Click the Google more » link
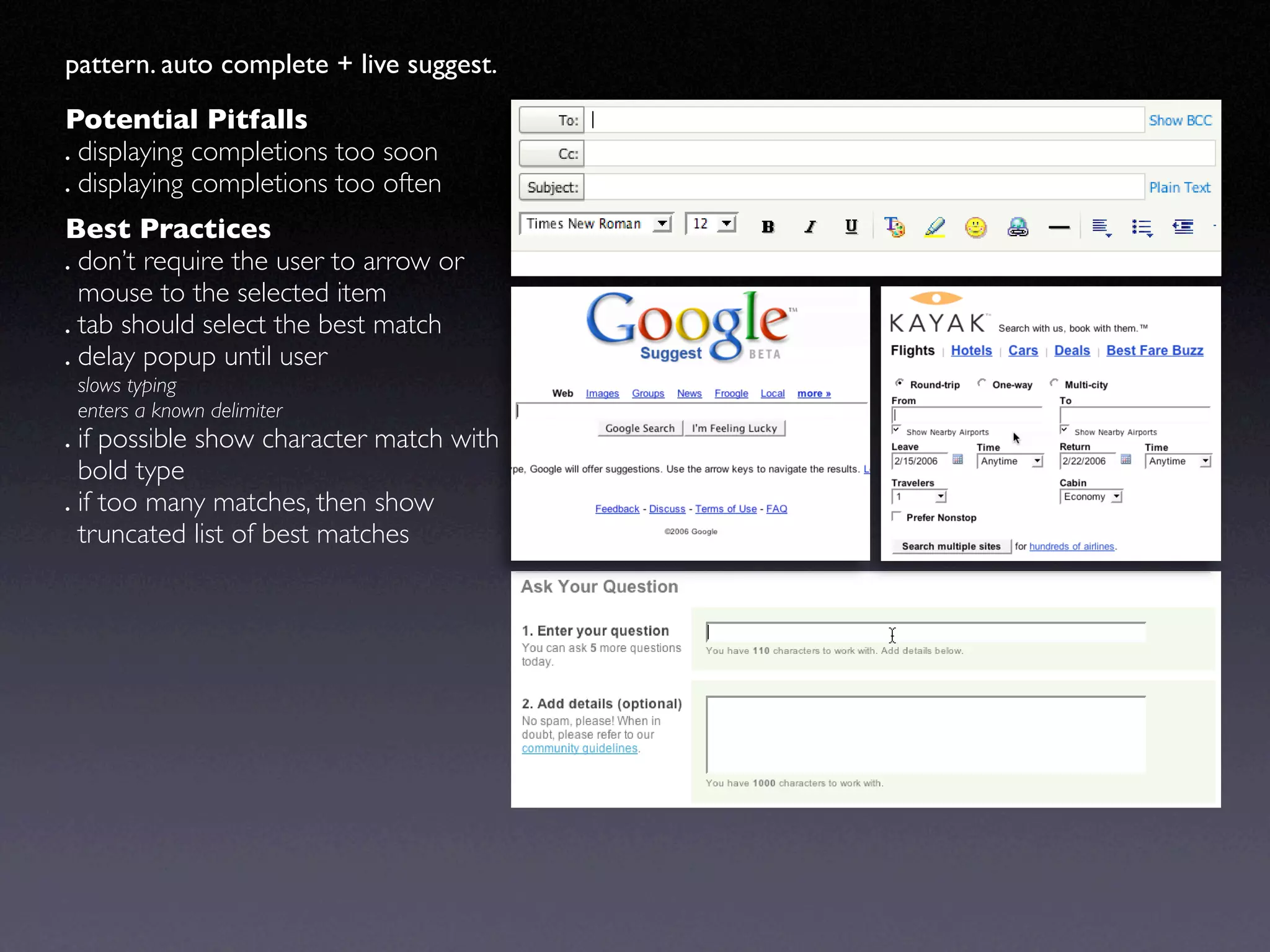 click(814, 394)
